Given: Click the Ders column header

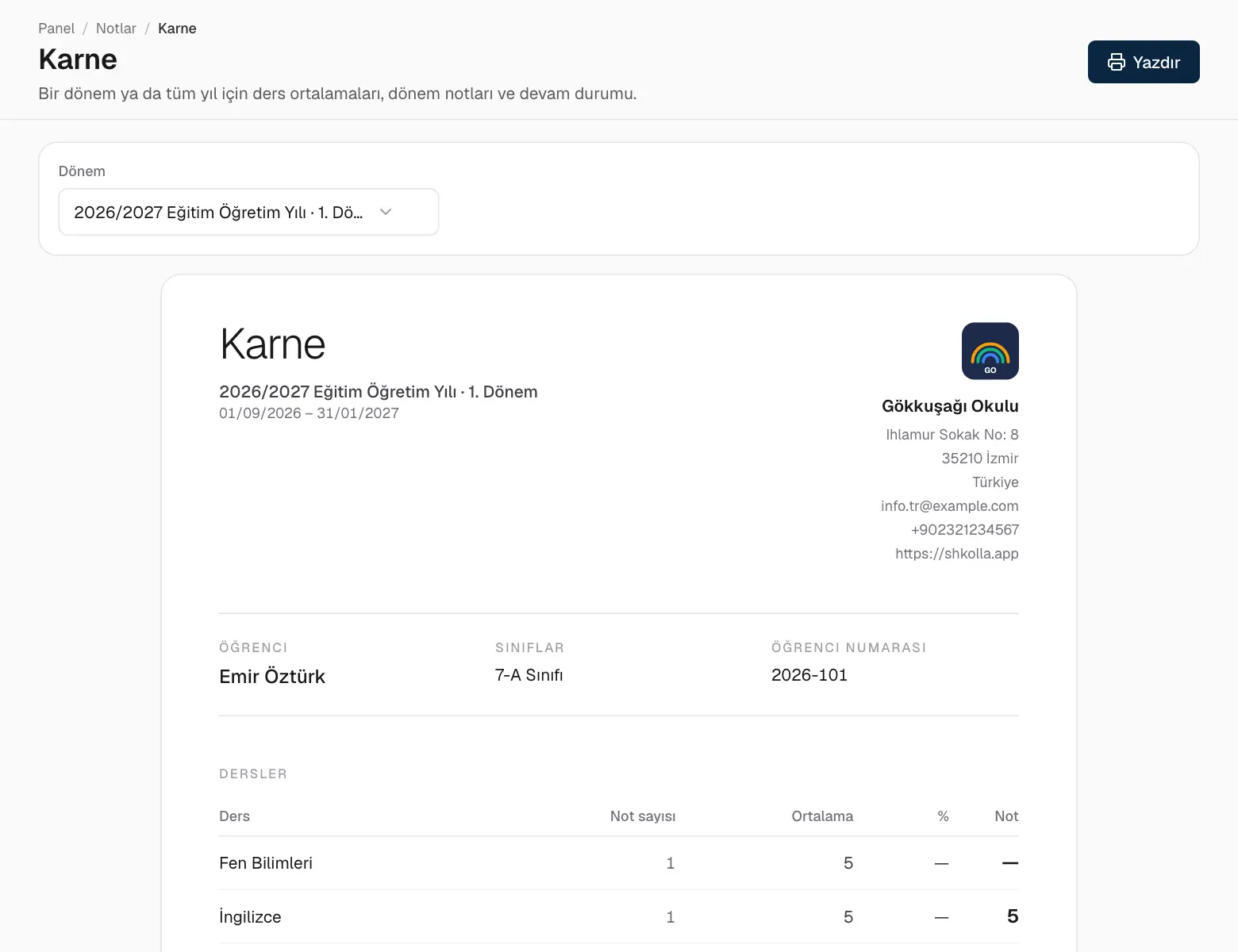Looking at the screenshot, I should pyautogui.click(x=234, y=816).
